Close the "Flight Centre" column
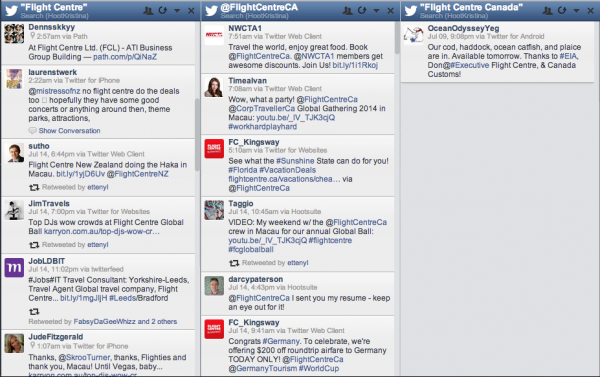 191,11
